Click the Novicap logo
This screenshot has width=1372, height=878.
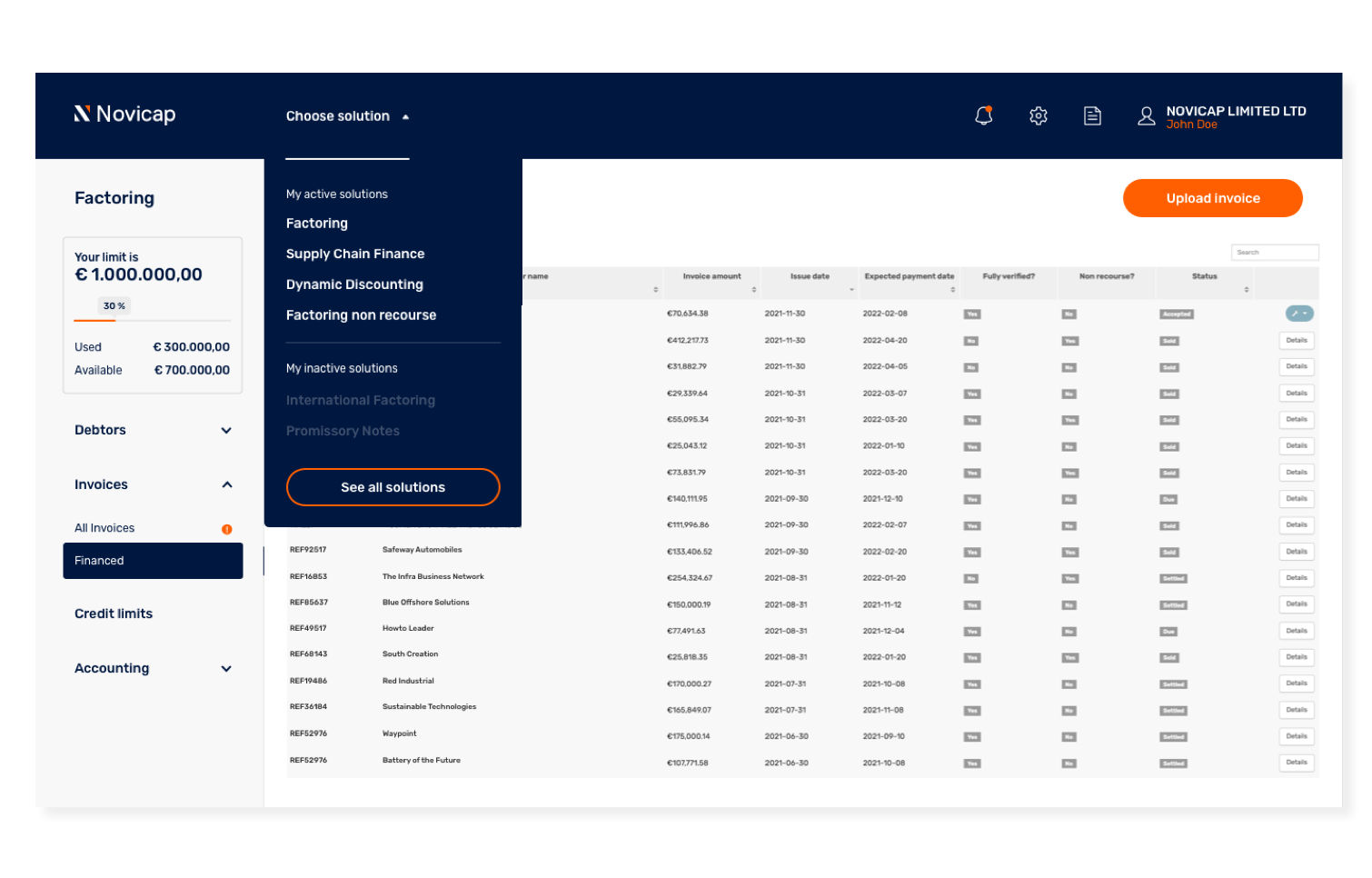(124, 114)
